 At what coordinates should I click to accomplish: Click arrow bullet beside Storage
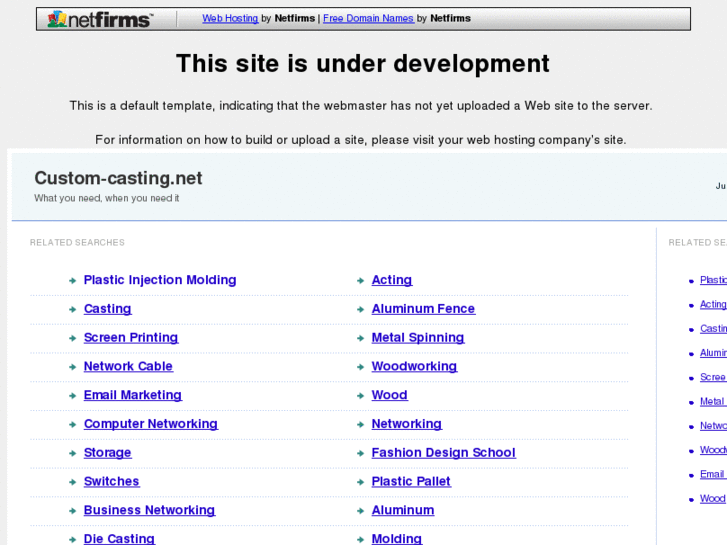pyautogui.click(x=73, y=454)
